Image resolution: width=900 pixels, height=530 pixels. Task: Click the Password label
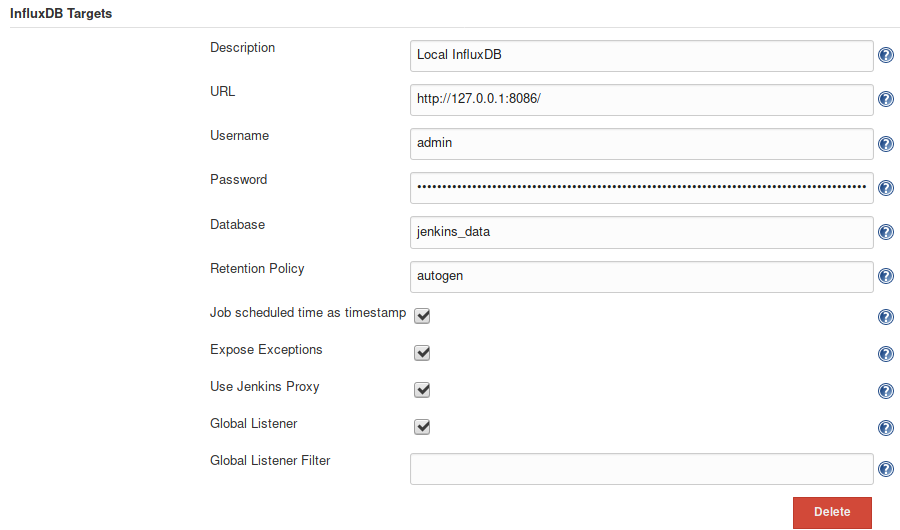pos(239,180)
